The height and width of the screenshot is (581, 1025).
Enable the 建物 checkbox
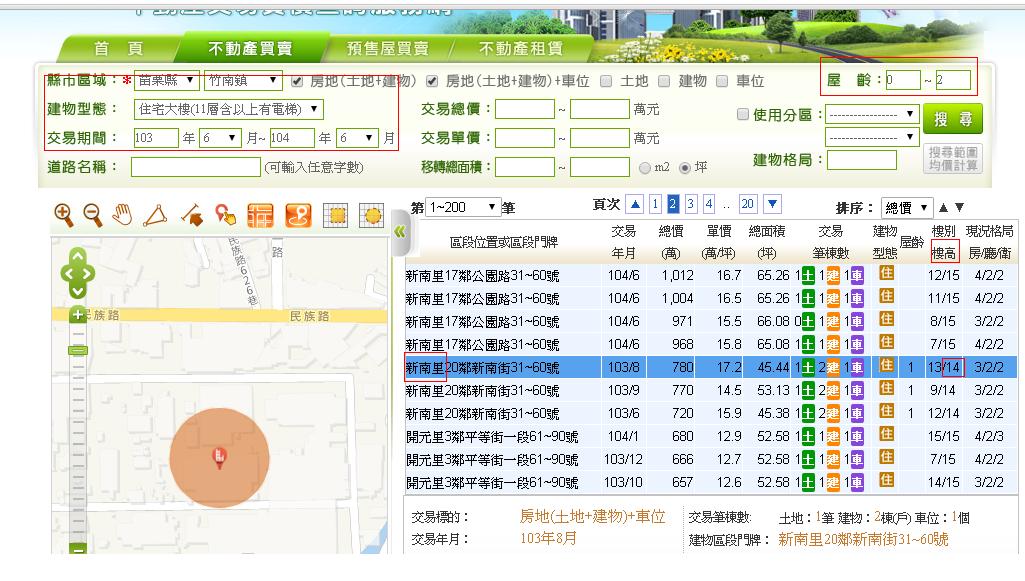(664, 81)
